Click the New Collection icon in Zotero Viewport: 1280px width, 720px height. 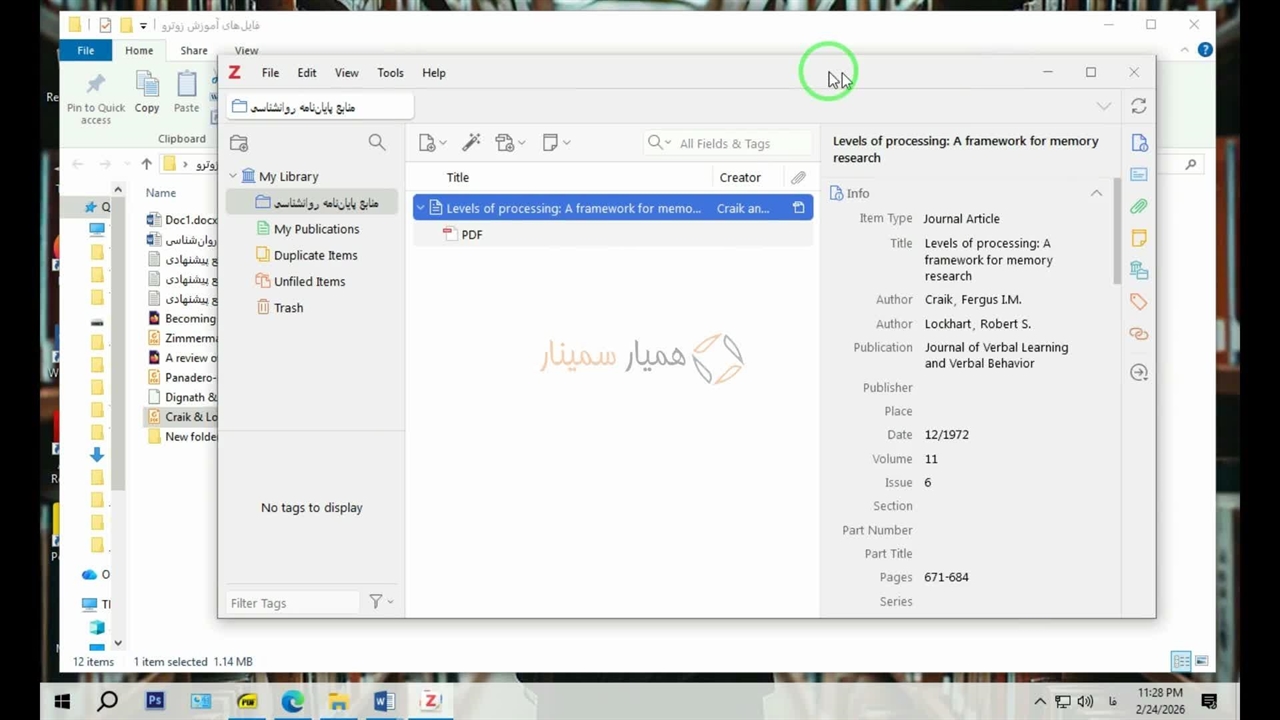[x=239, y=143]
